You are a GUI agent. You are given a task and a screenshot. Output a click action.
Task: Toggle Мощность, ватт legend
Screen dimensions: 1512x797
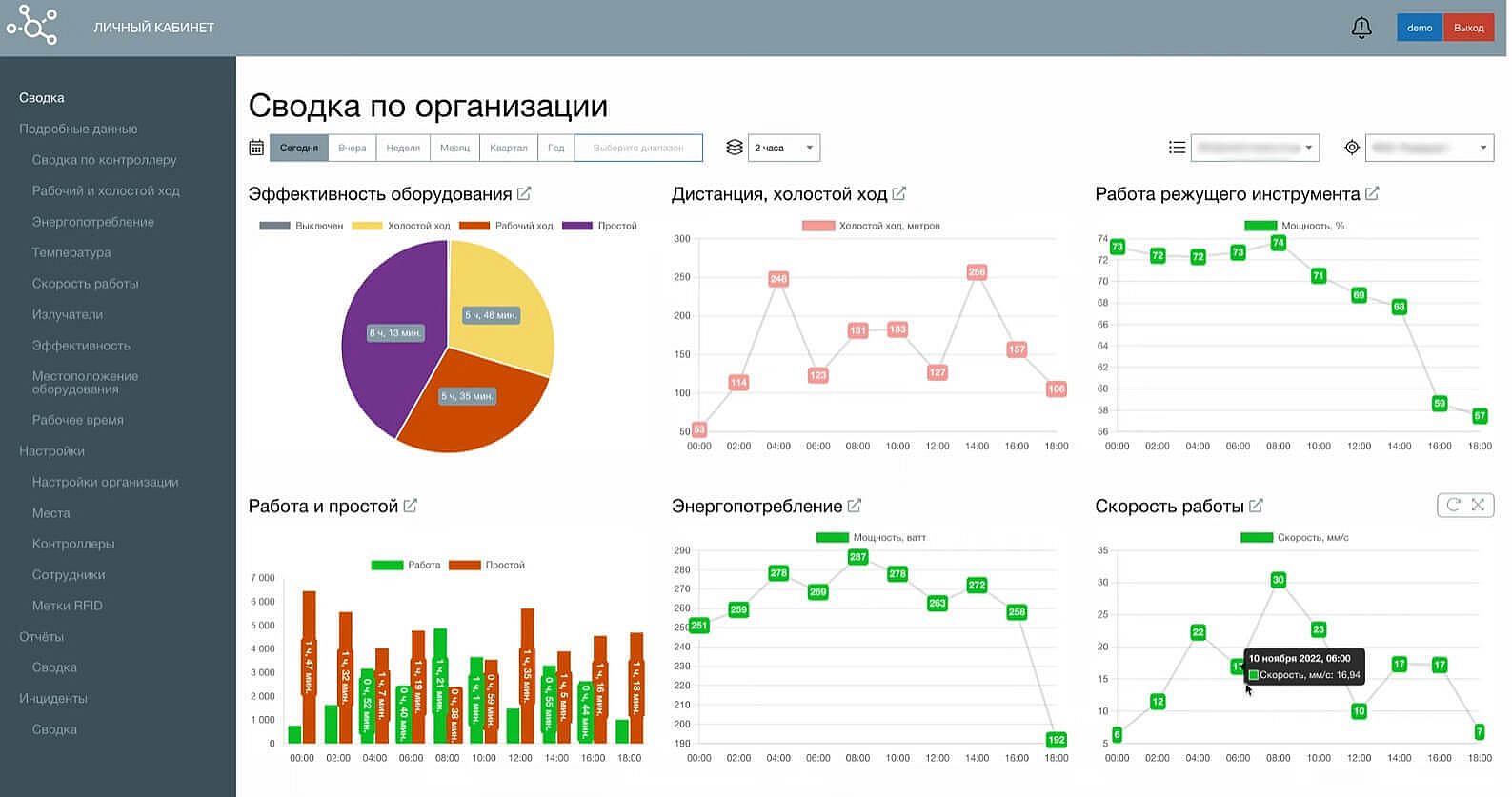coord(871,537)
